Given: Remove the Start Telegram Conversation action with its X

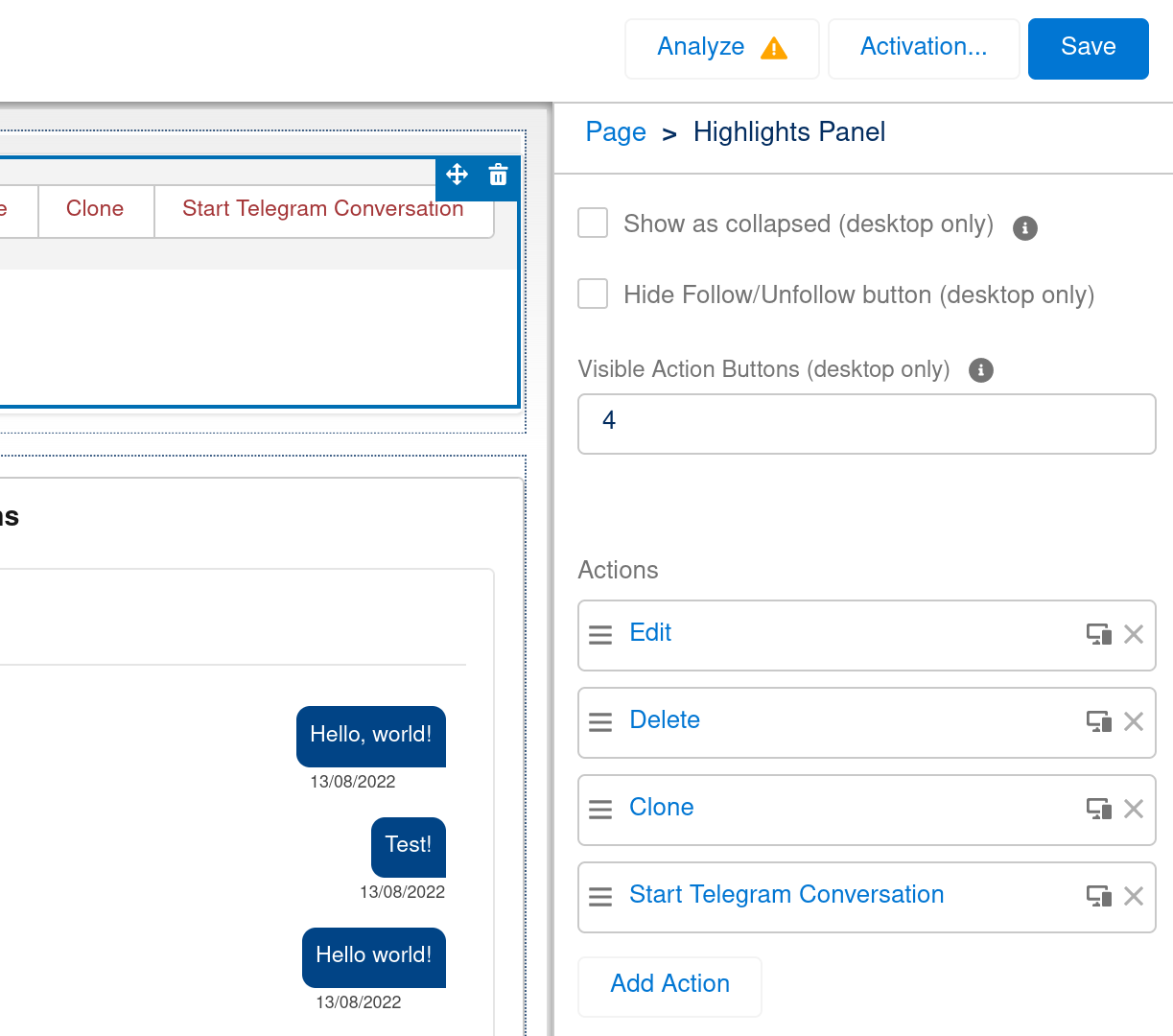Looking at the screenshot, I should pyautogui.click(x=1134, y=896).
